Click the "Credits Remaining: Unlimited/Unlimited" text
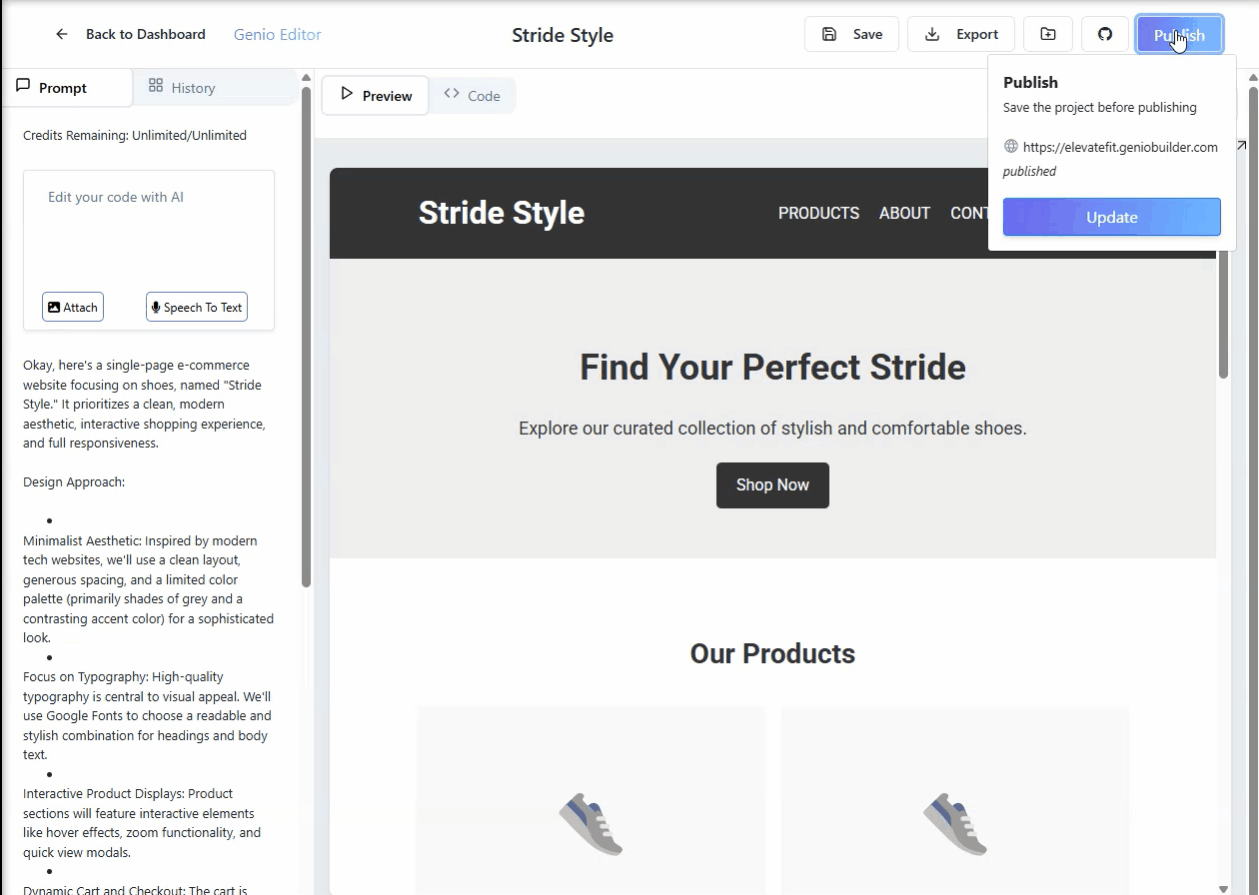 135,135
